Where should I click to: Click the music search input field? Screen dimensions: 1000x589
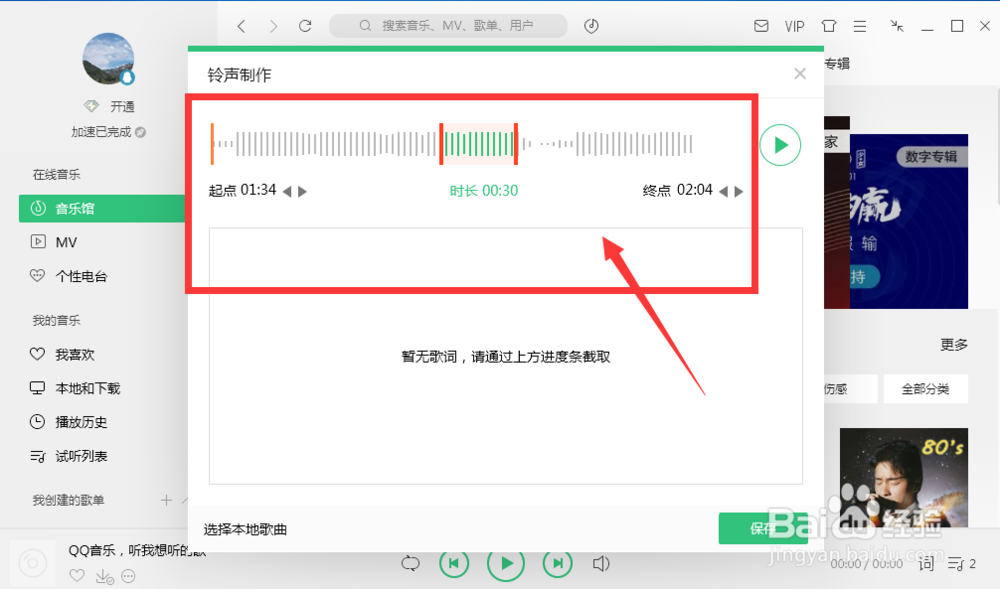[x=448, y=25]
